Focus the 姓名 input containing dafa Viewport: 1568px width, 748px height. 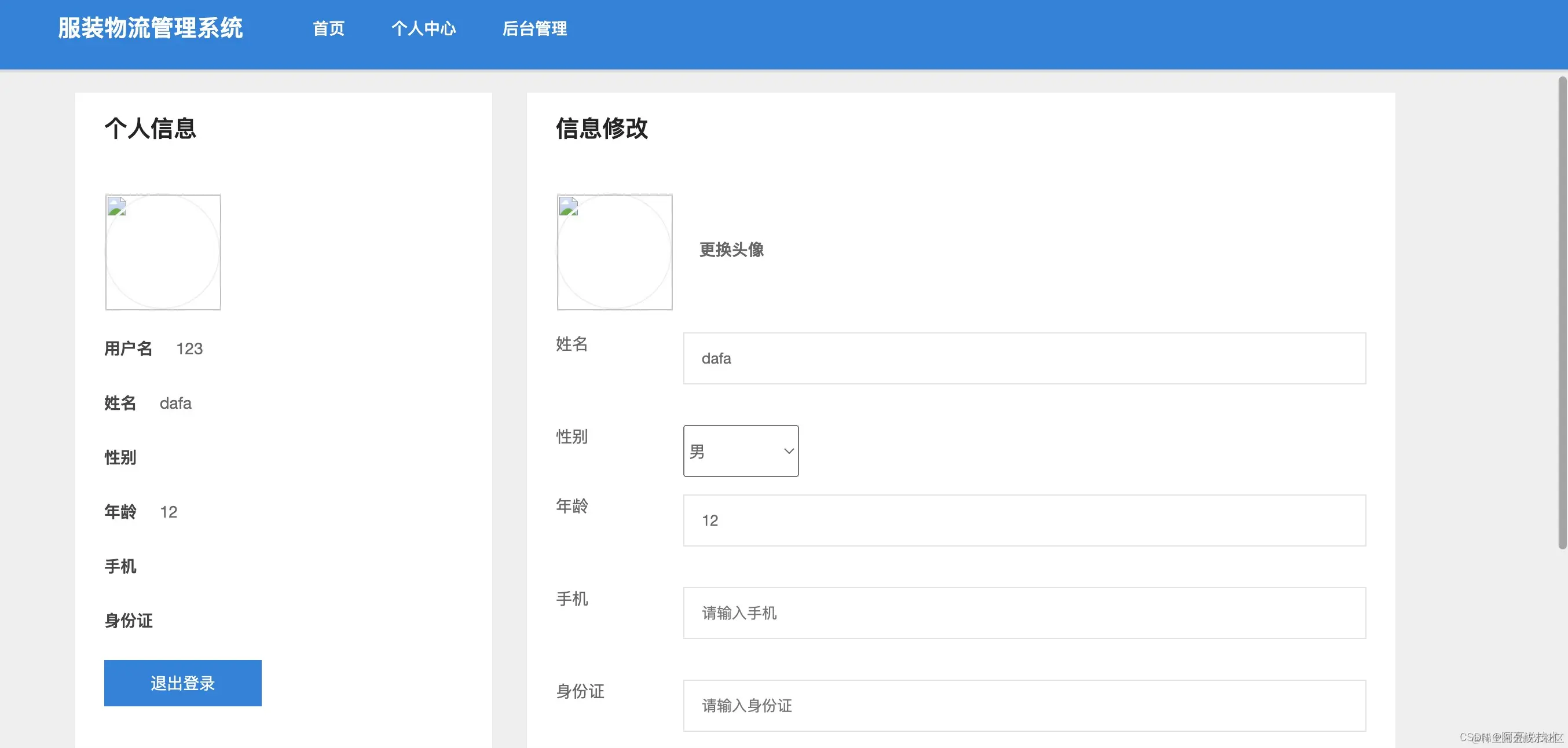pyautogui.click(x=1024, y=358)
